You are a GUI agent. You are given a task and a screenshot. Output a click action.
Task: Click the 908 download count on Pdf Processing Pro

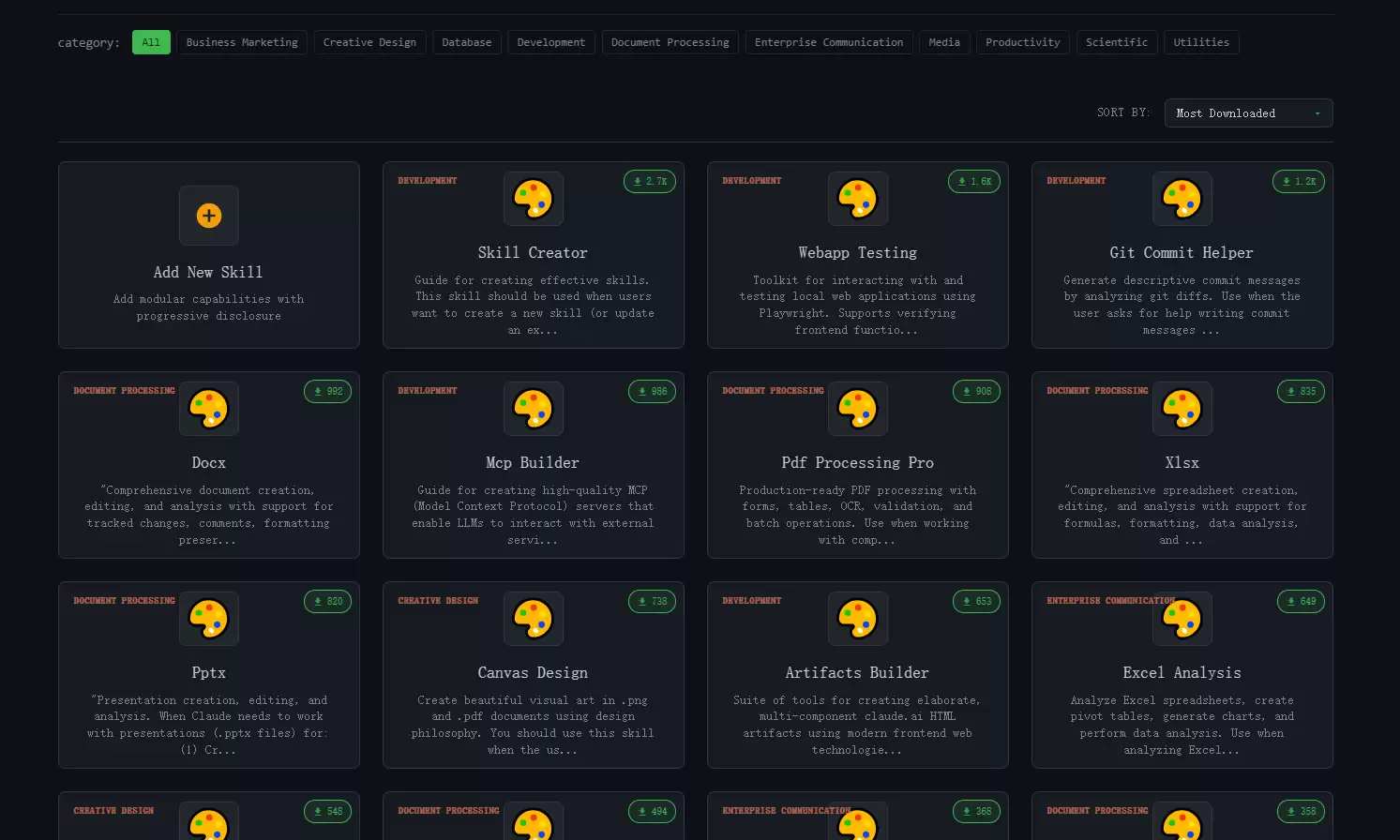click(976, 392)
